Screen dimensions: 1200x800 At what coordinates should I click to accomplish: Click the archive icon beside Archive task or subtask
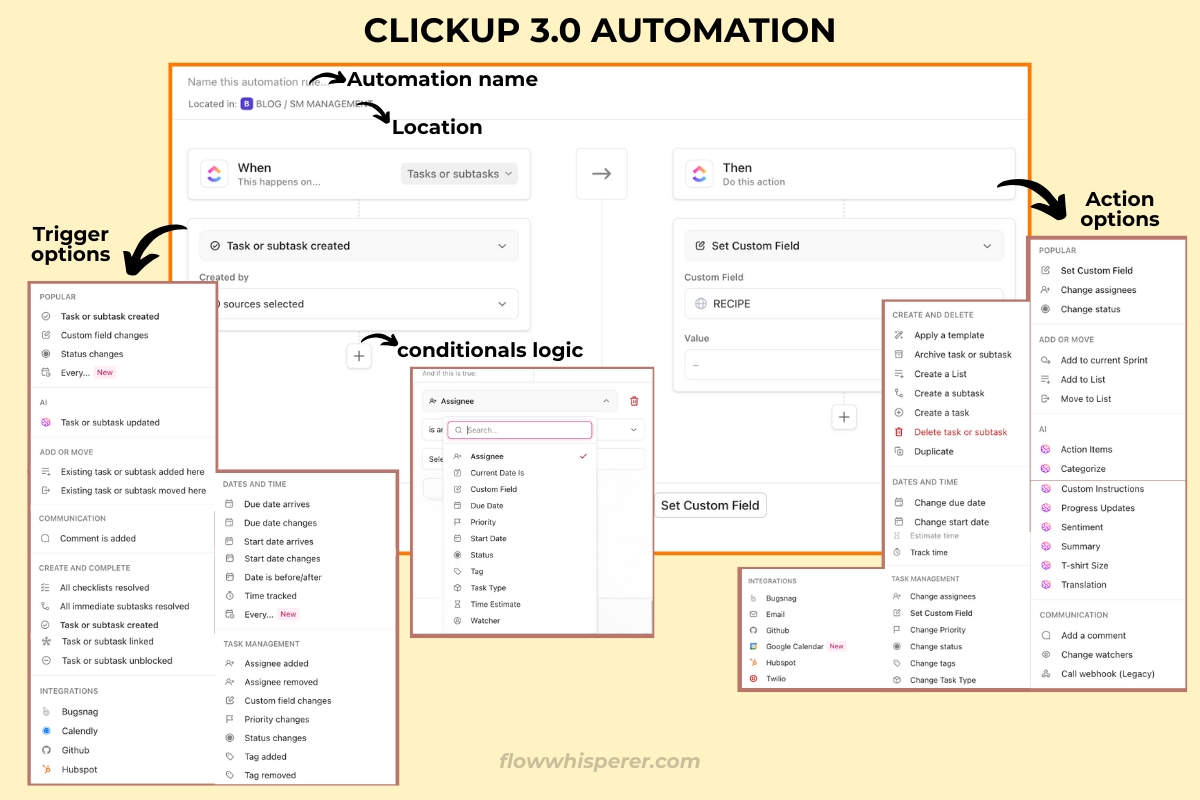click(899, 354)
